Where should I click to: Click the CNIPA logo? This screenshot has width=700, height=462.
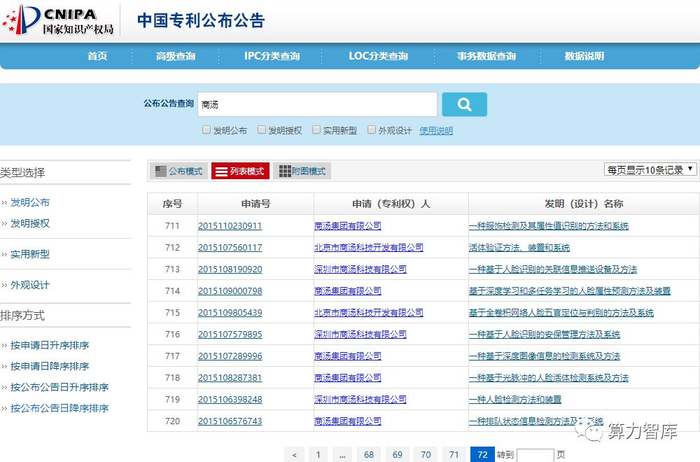point(60,19)
